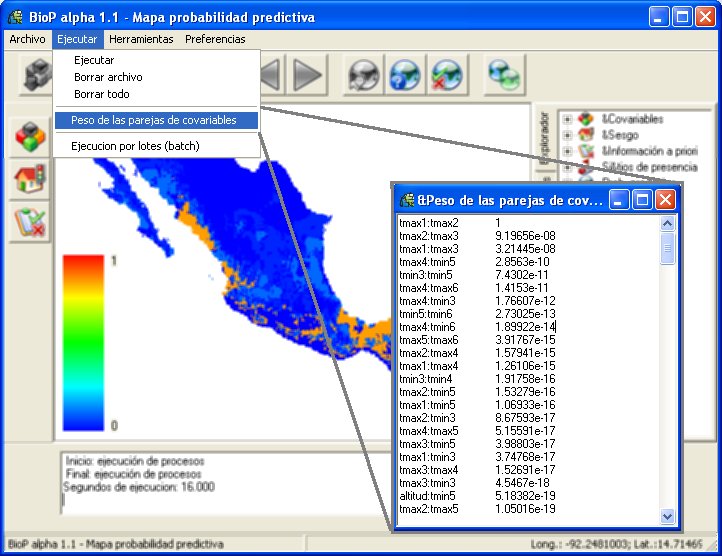The height and width of the screenshot is (556, 722).
Task: Minimize the Peso de las parejas window
Action: pyautogui.click(x=618, y=200)
